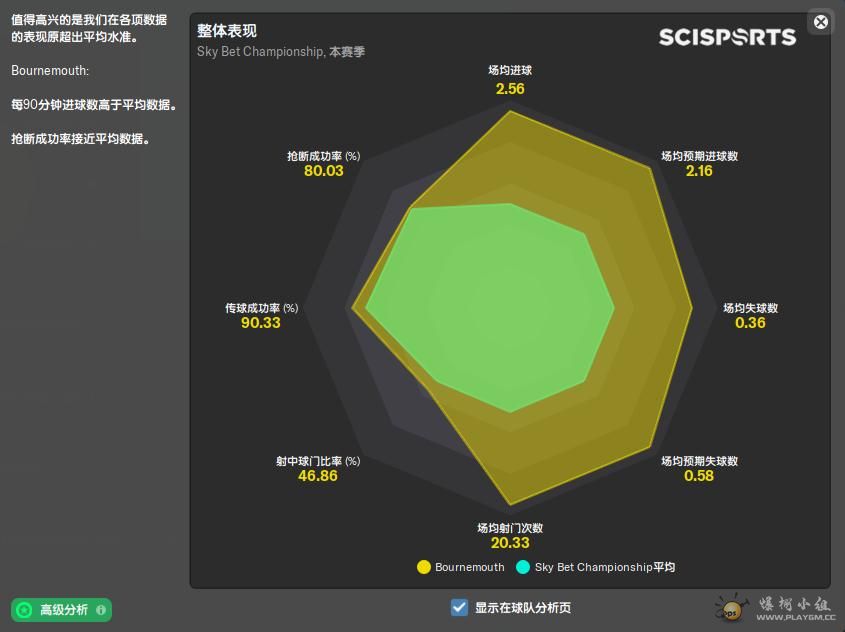Click the value 0.58
This screenshot has width=845, height=632.
pos(699,476)
